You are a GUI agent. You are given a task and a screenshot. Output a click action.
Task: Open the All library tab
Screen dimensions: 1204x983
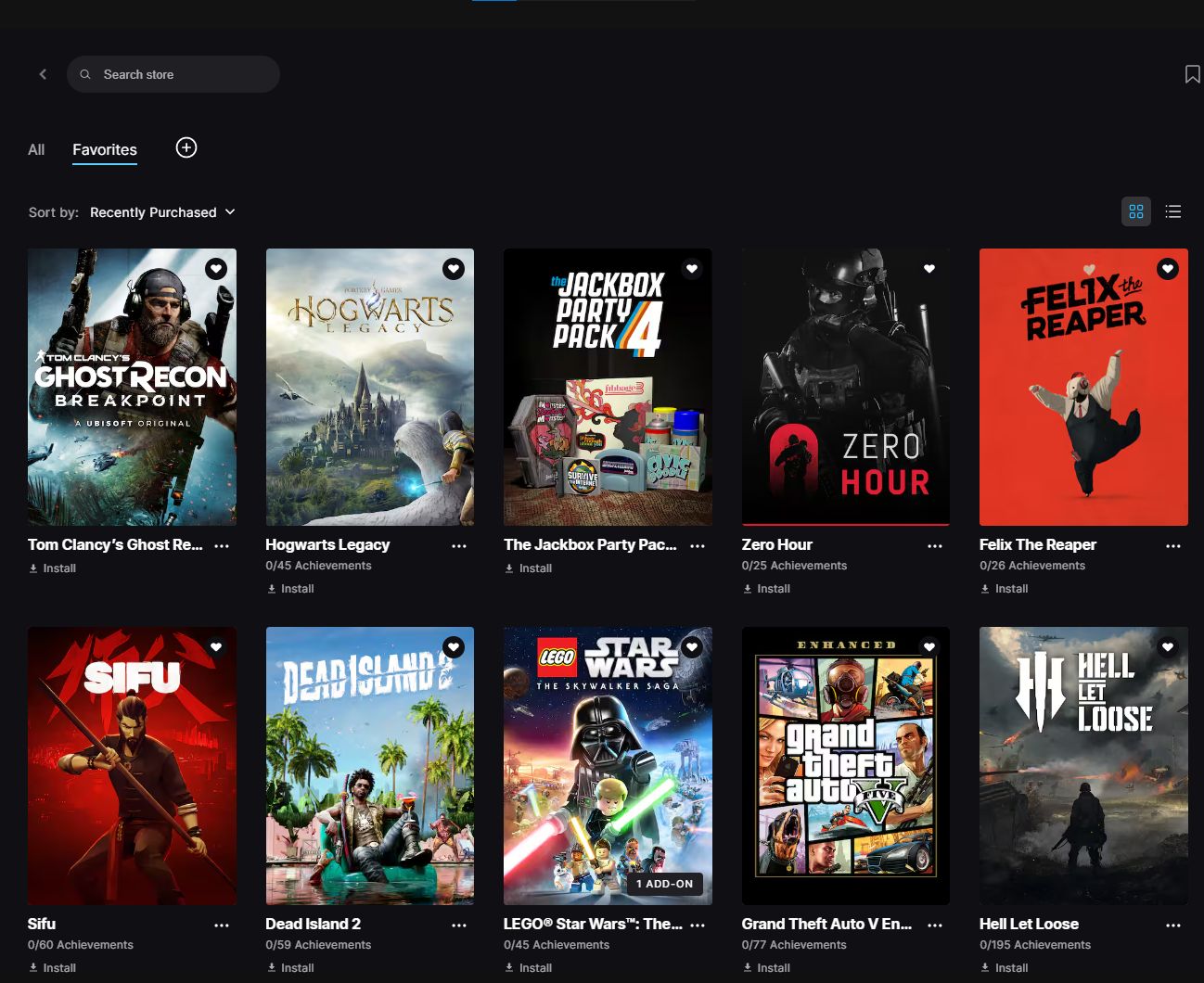tap(36, 149)
